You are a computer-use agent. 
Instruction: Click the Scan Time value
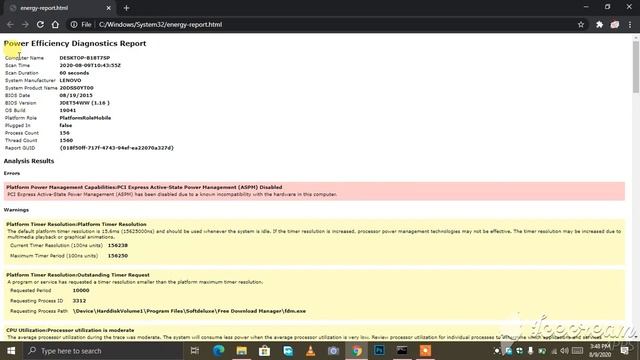tap(90, 65)
